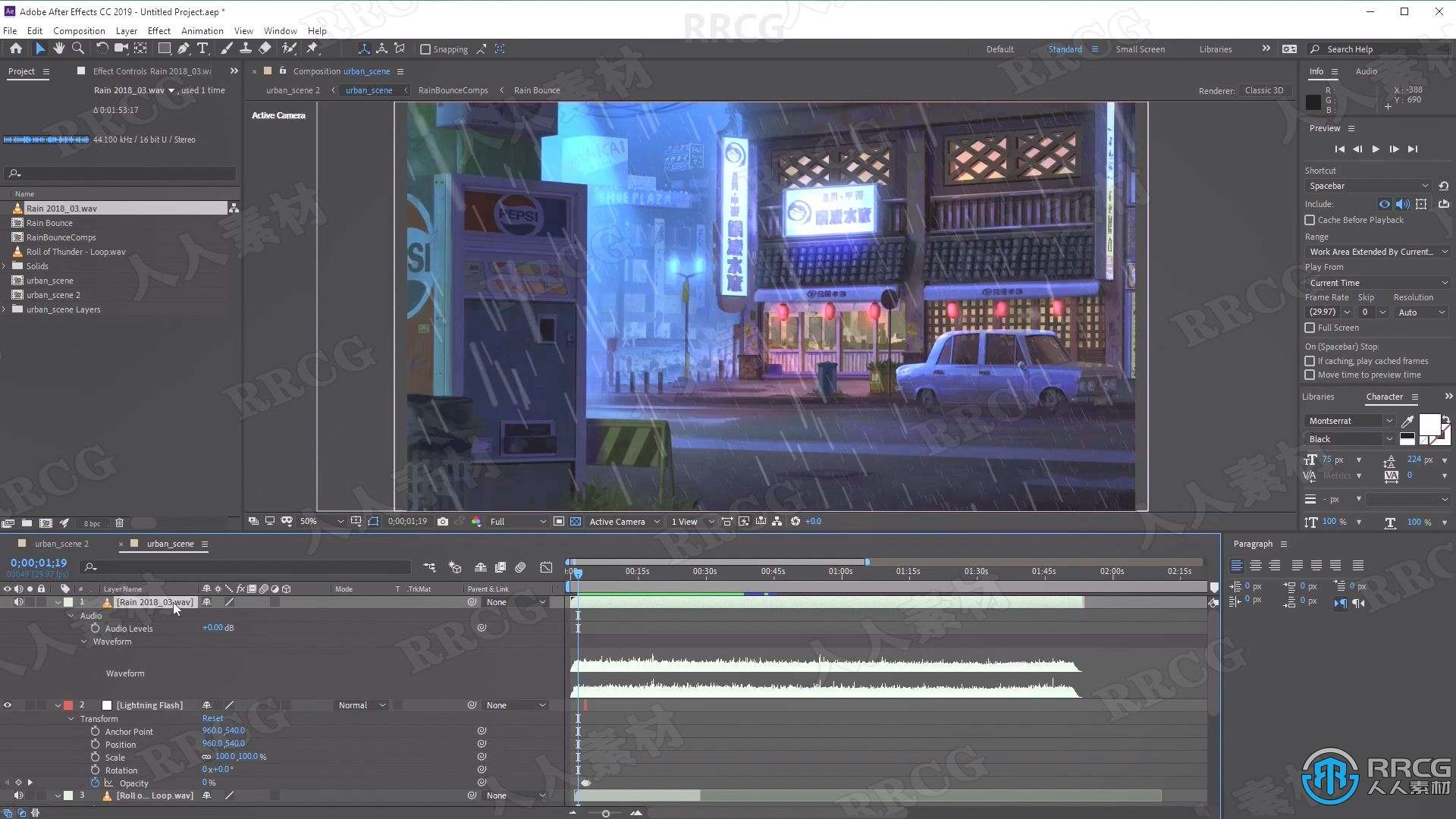Navigate to Rain Bounce in breadcrumb

(x=537, y=90)
